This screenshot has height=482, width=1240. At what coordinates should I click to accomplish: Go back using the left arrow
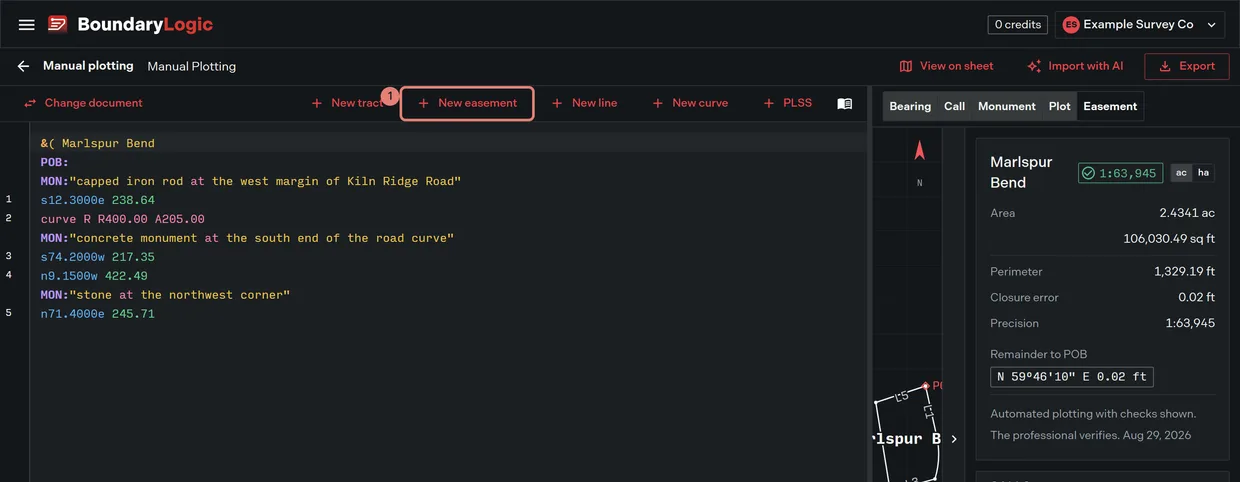[x=23, y=66]
